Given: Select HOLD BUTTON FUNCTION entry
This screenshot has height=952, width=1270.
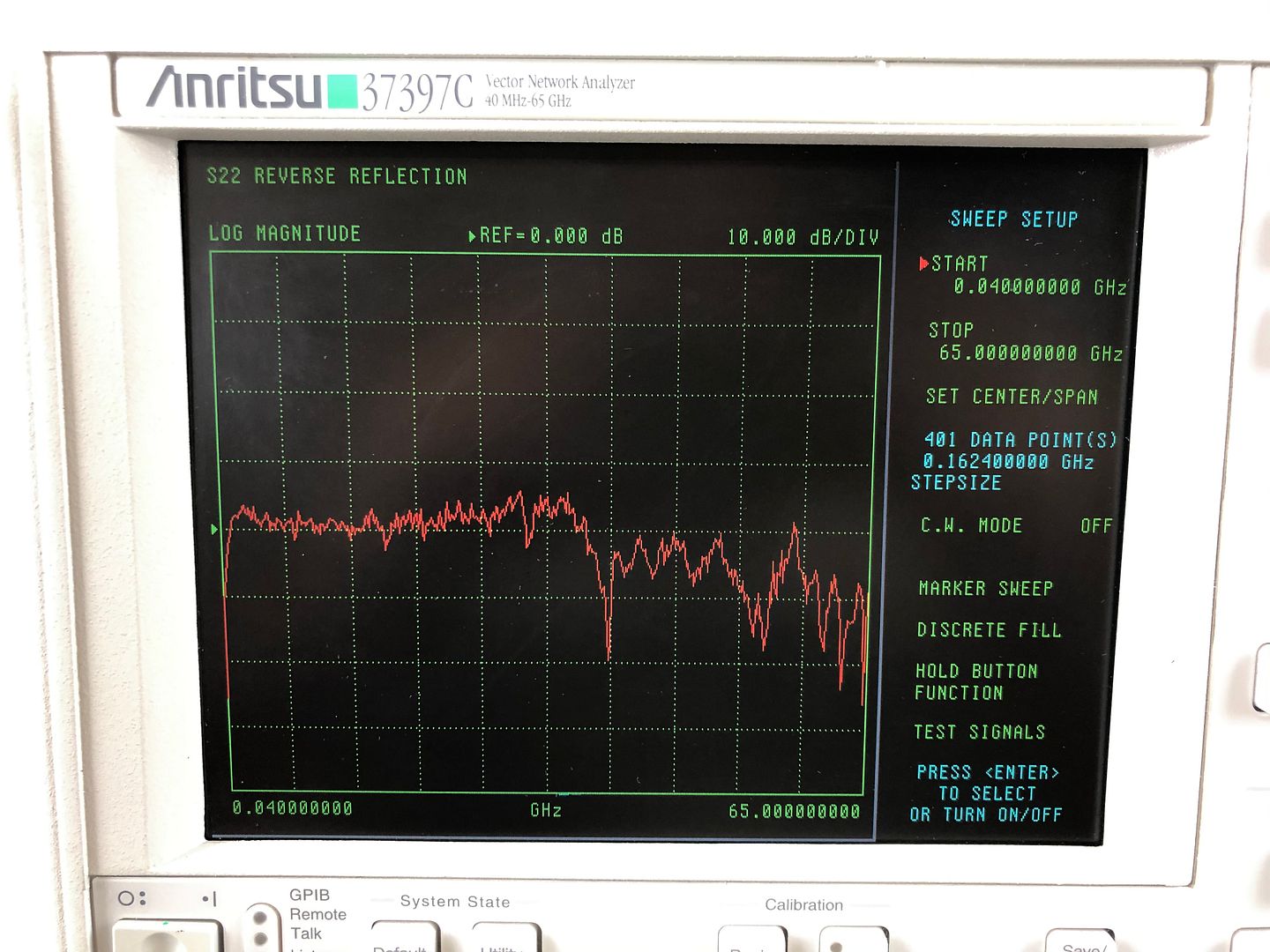Looking at the screenshot, I should point(976,681).
